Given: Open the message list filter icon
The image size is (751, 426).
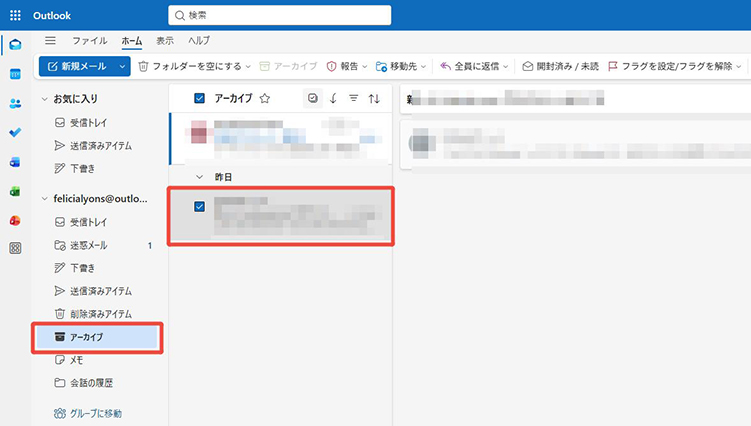Looking at the screenshot, I should tap(353, 98).
